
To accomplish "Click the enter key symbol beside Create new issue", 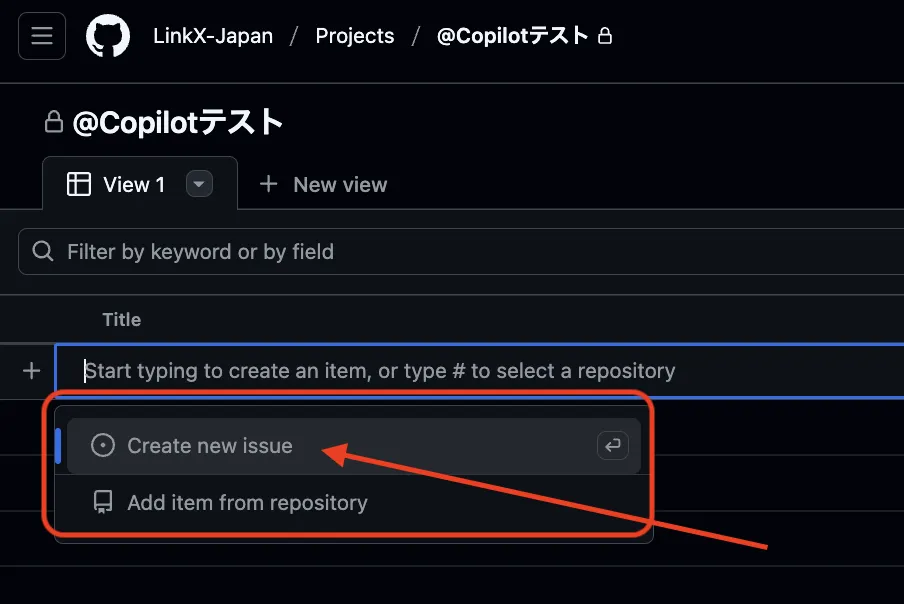I will [613, 446].
